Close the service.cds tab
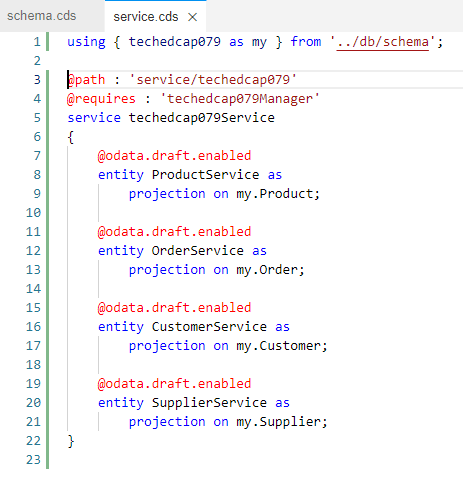 193,17
